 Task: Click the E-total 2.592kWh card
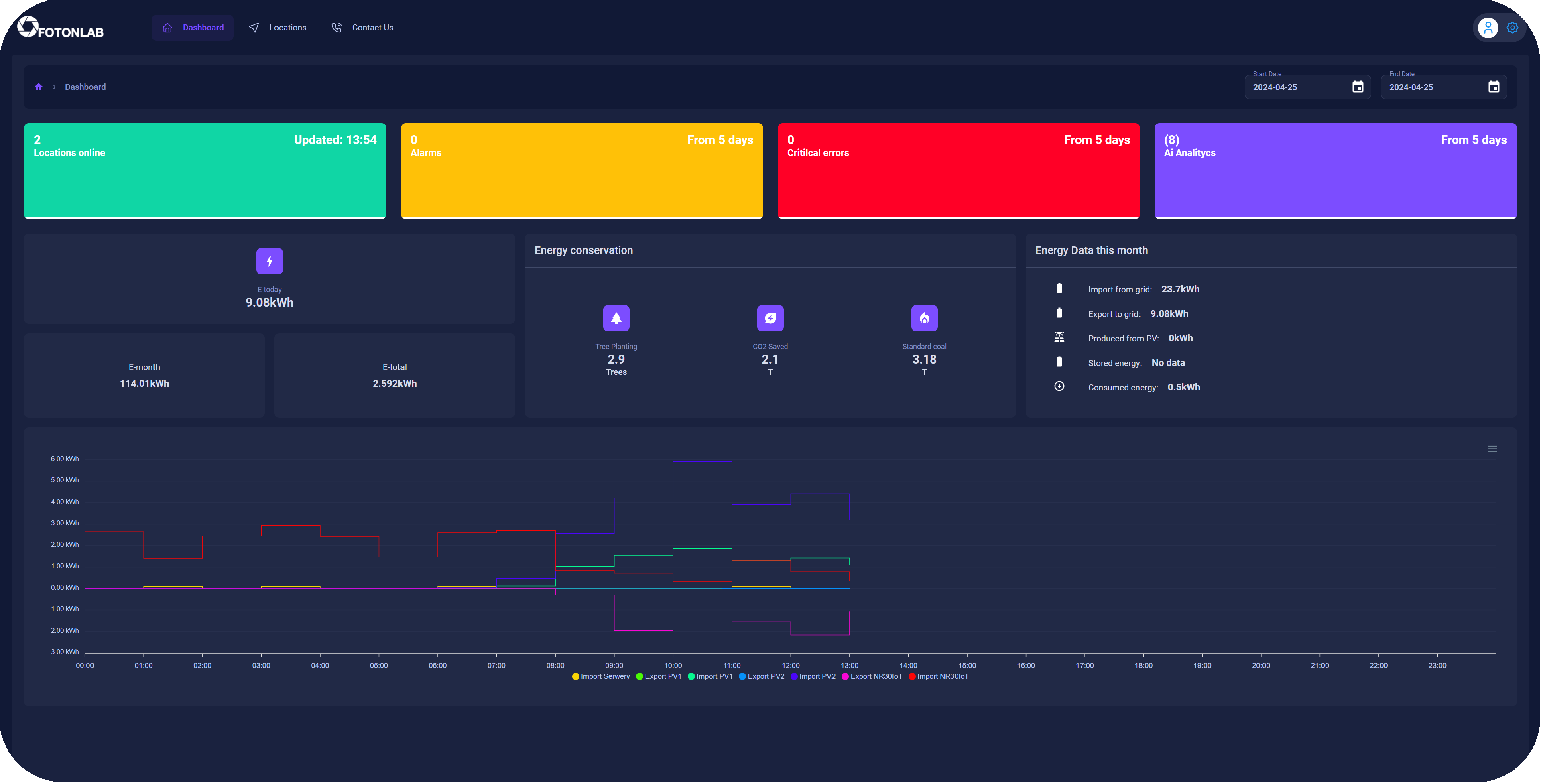[x=395, y=376]
